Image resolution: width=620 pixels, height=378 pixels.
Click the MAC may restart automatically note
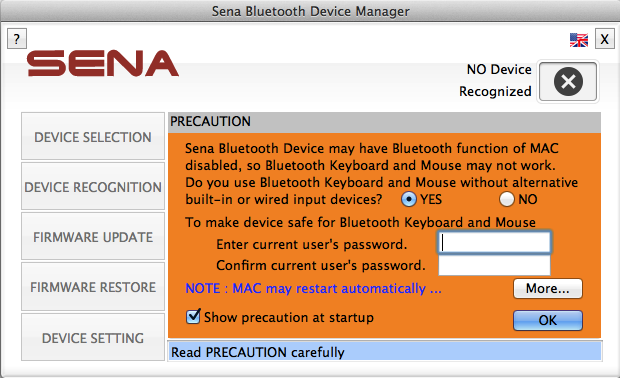[x=314, y=289]
